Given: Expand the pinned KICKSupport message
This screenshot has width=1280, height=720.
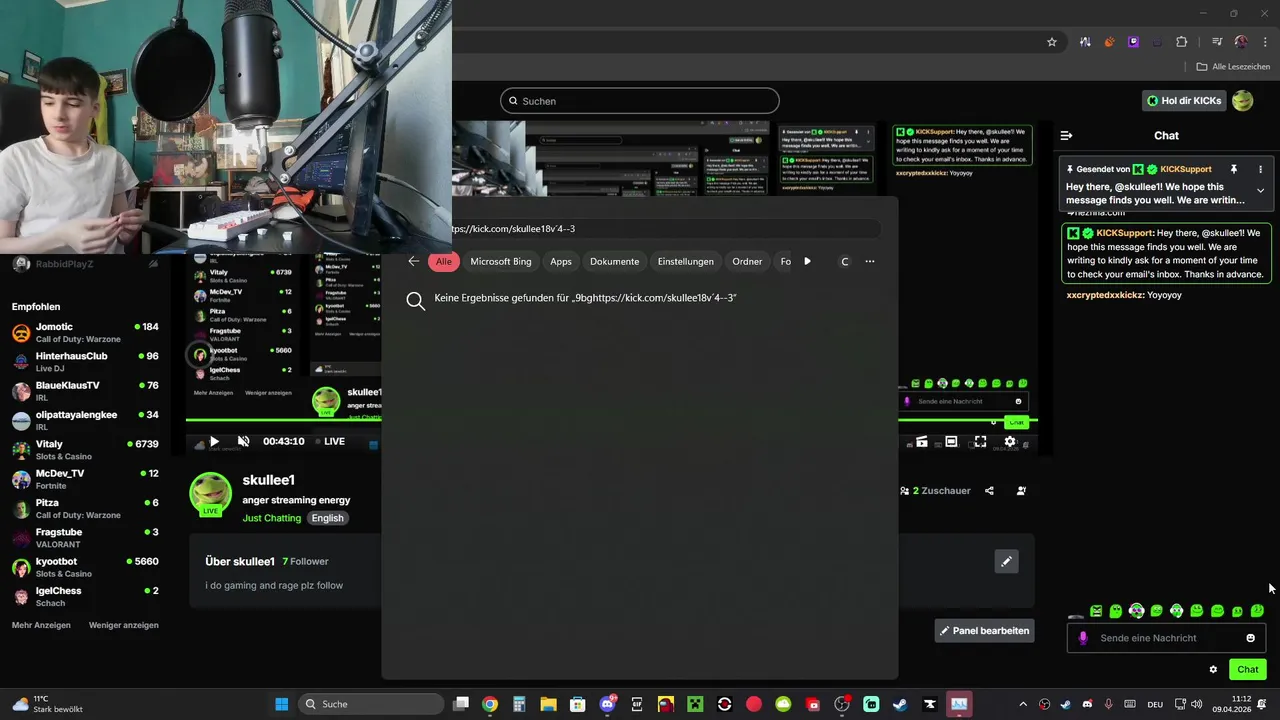Looking at the screenshot, I should pos(1260,190).
